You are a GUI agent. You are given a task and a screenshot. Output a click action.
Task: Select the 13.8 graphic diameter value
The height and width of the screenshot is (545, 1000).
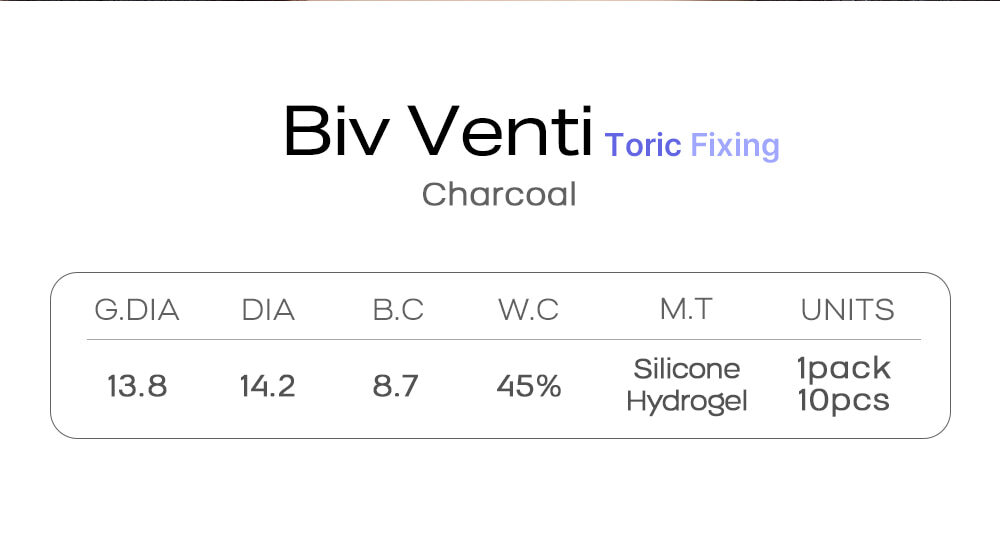click(x=137, y=386)
